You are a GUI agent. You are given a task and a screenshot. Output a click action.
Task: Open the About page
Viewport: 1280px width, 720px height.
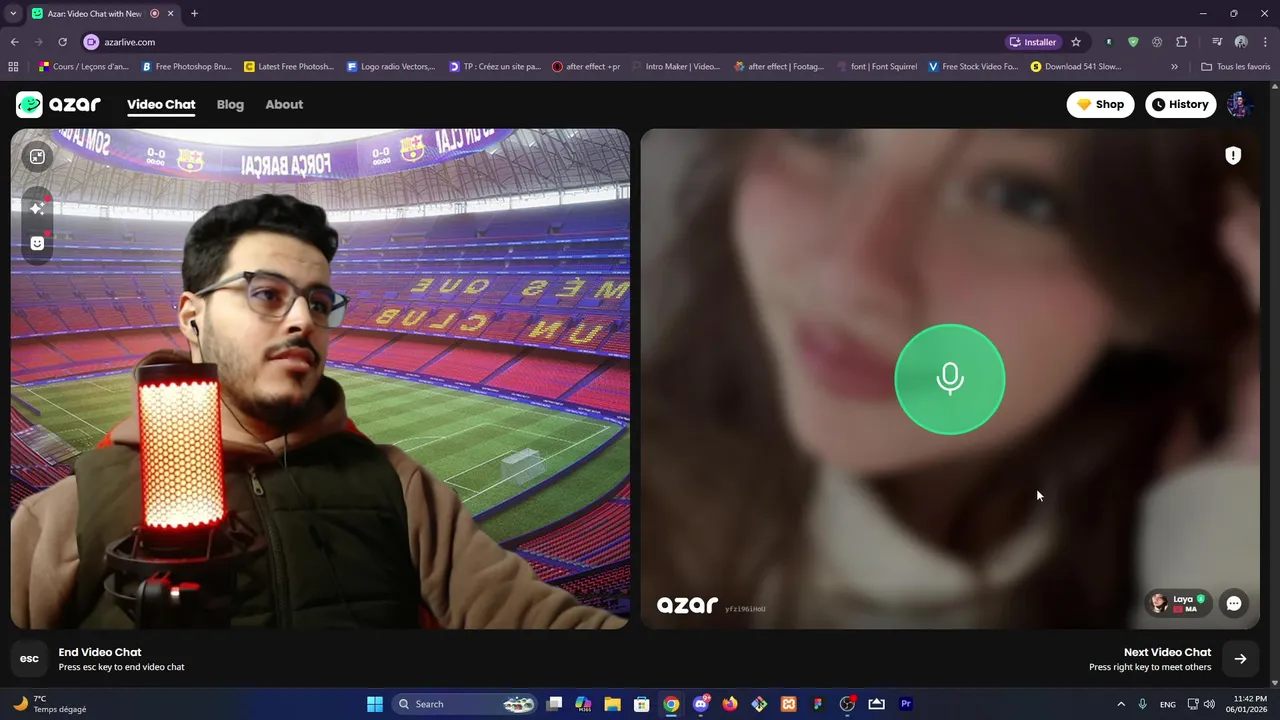point(284,104)
